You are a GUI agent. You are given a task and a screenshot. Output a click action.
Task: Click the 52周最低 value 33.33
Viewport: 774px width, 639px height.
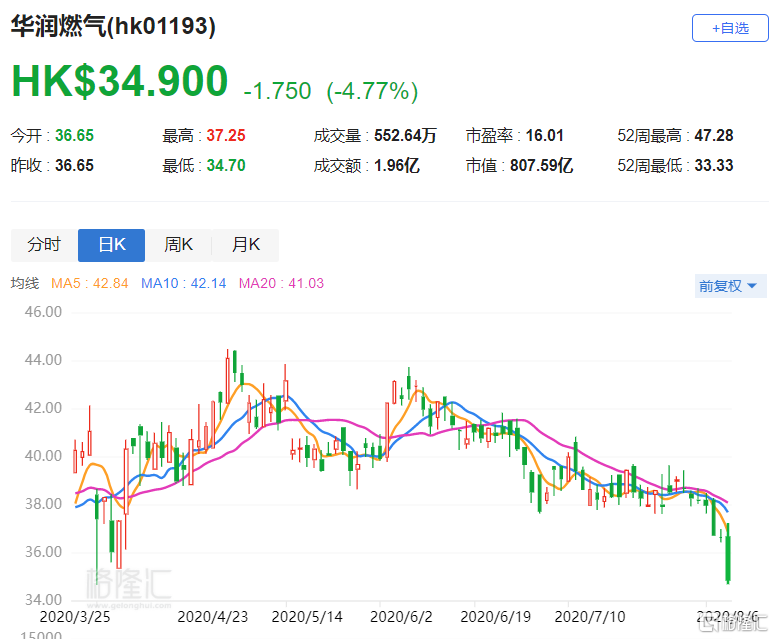pos(714,165)
